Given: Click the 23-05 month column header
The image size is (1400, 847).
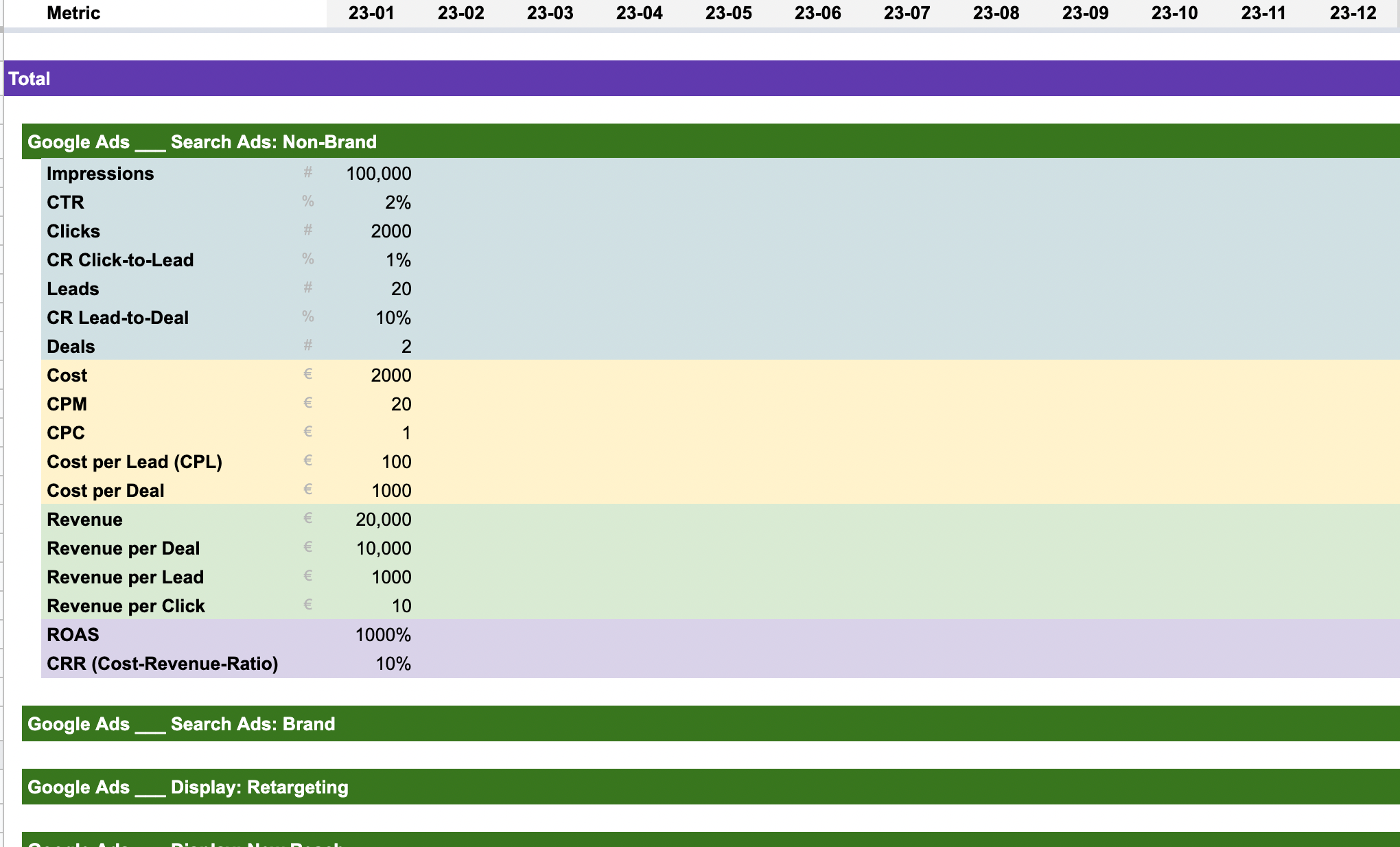Looking at the screenshot, I should (728, 13).
